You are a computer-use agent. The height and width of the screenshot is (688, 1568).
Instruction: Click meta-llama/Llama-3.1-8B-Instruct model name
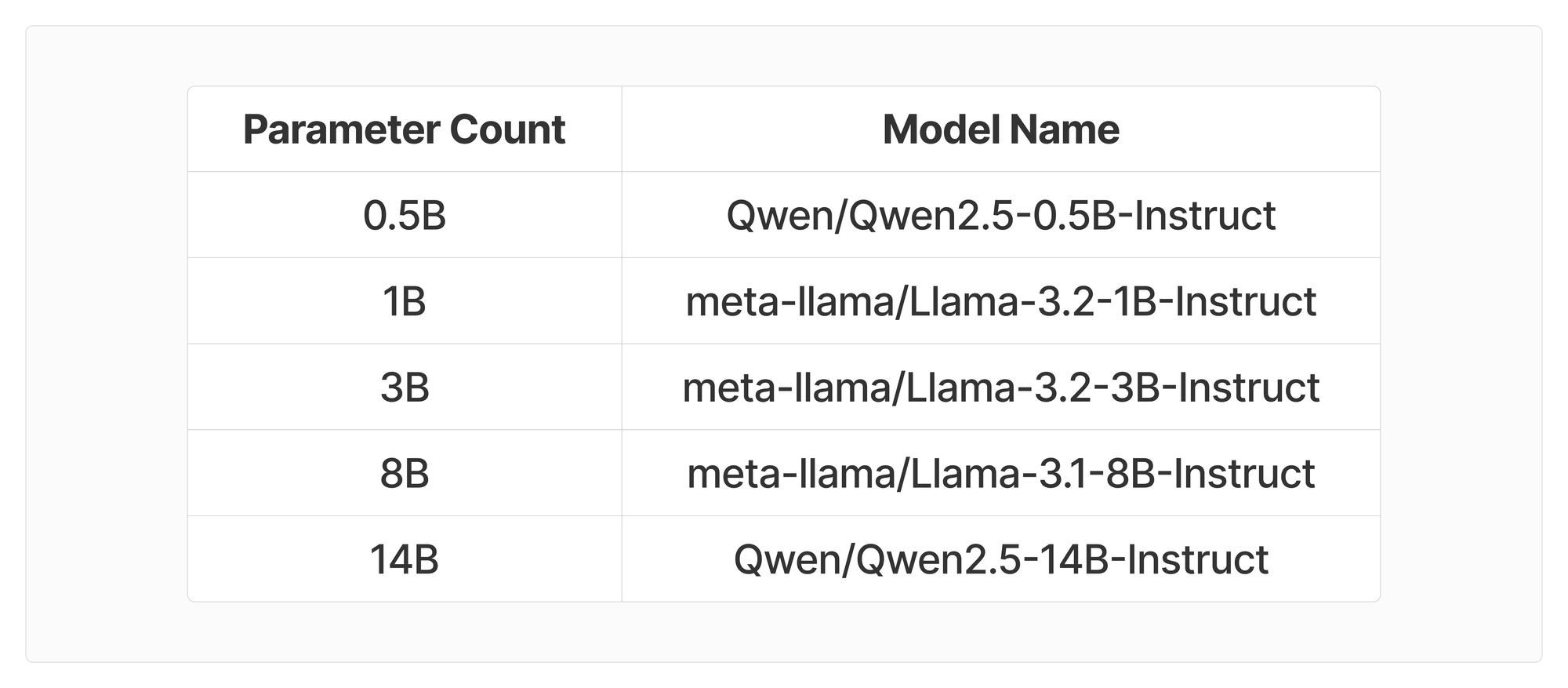(1001, 474)
